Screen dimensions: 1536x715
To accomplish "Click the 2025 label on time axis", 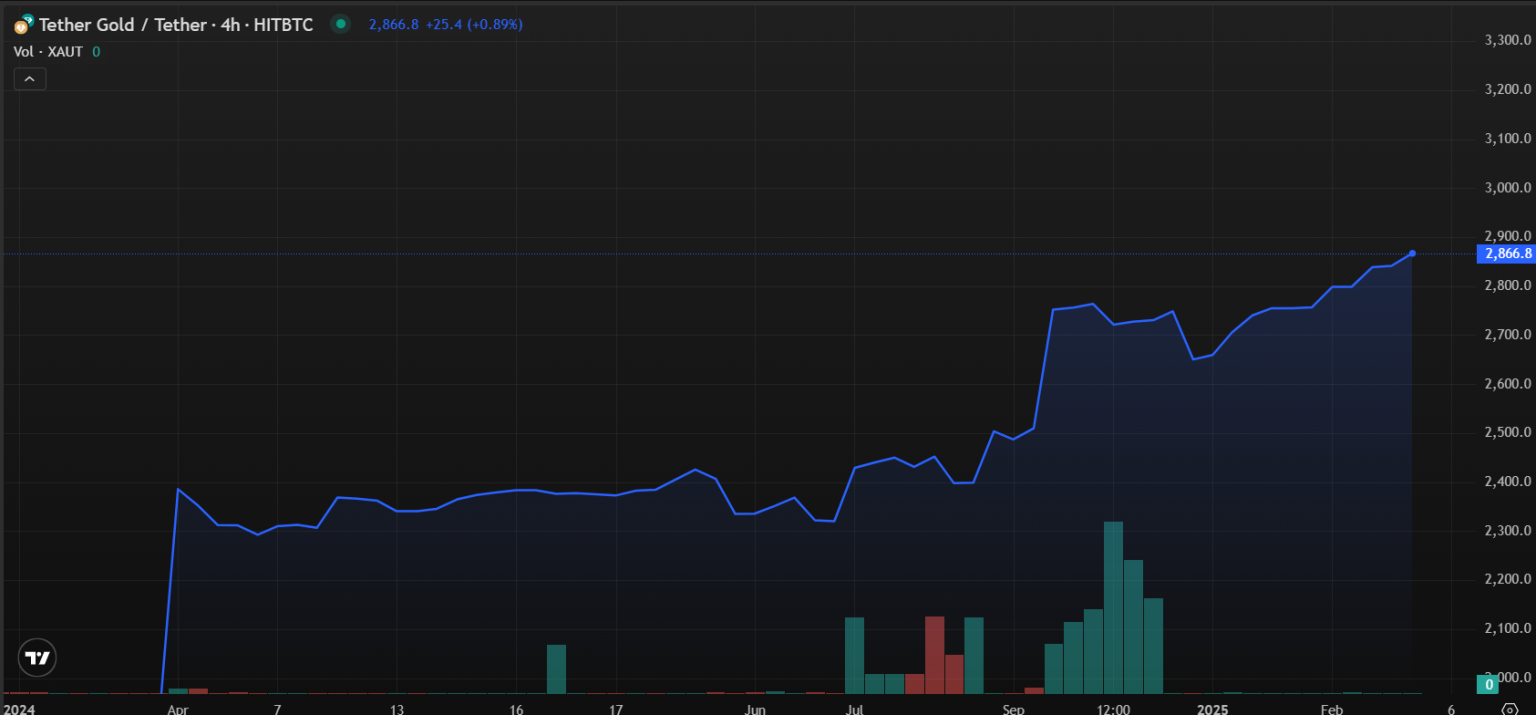I will click(x=1215, y=708).
